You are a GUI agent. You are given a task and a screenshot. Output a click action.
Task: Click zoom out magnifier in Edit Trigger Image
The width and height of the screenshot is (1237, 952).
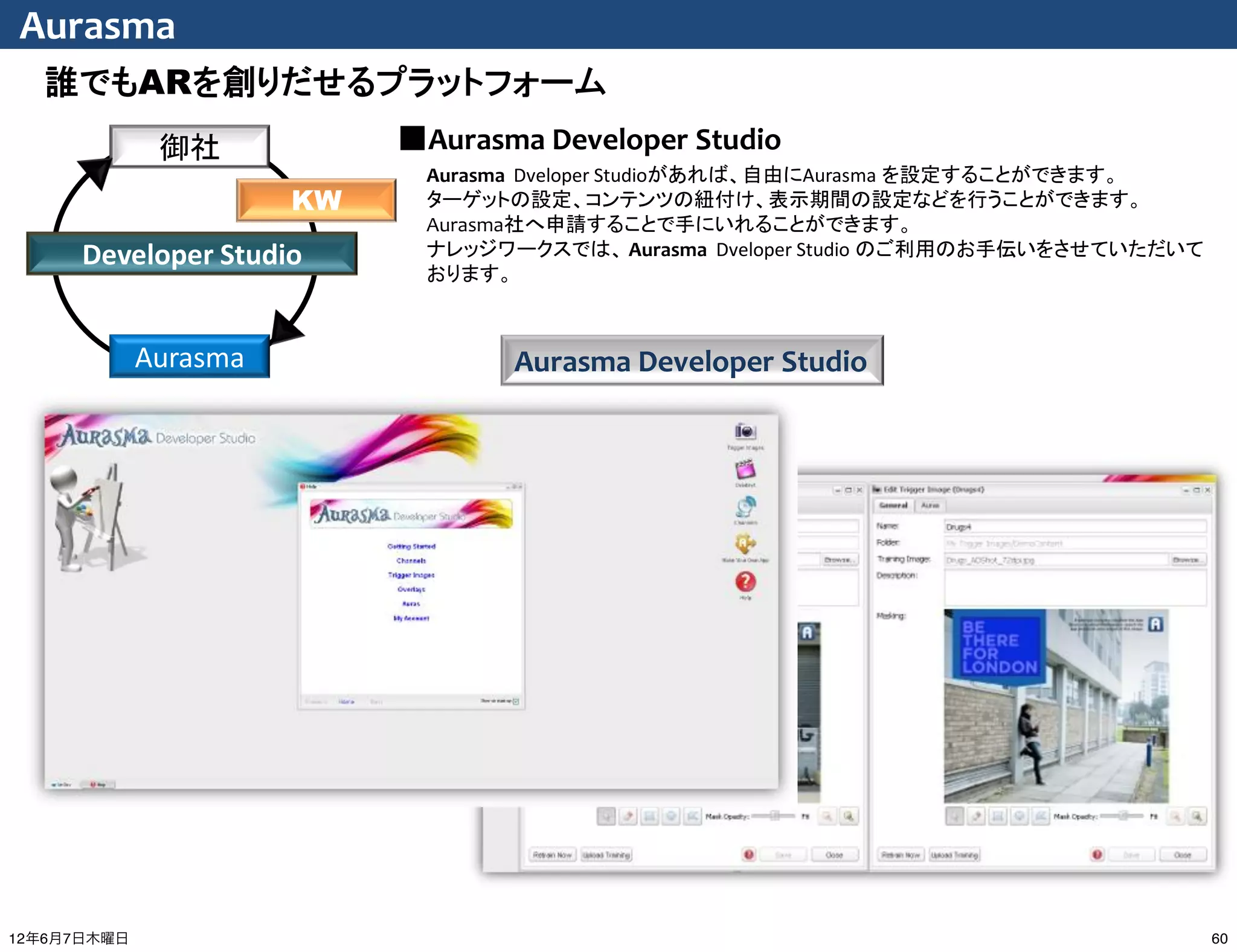(x=1175, y=817)
